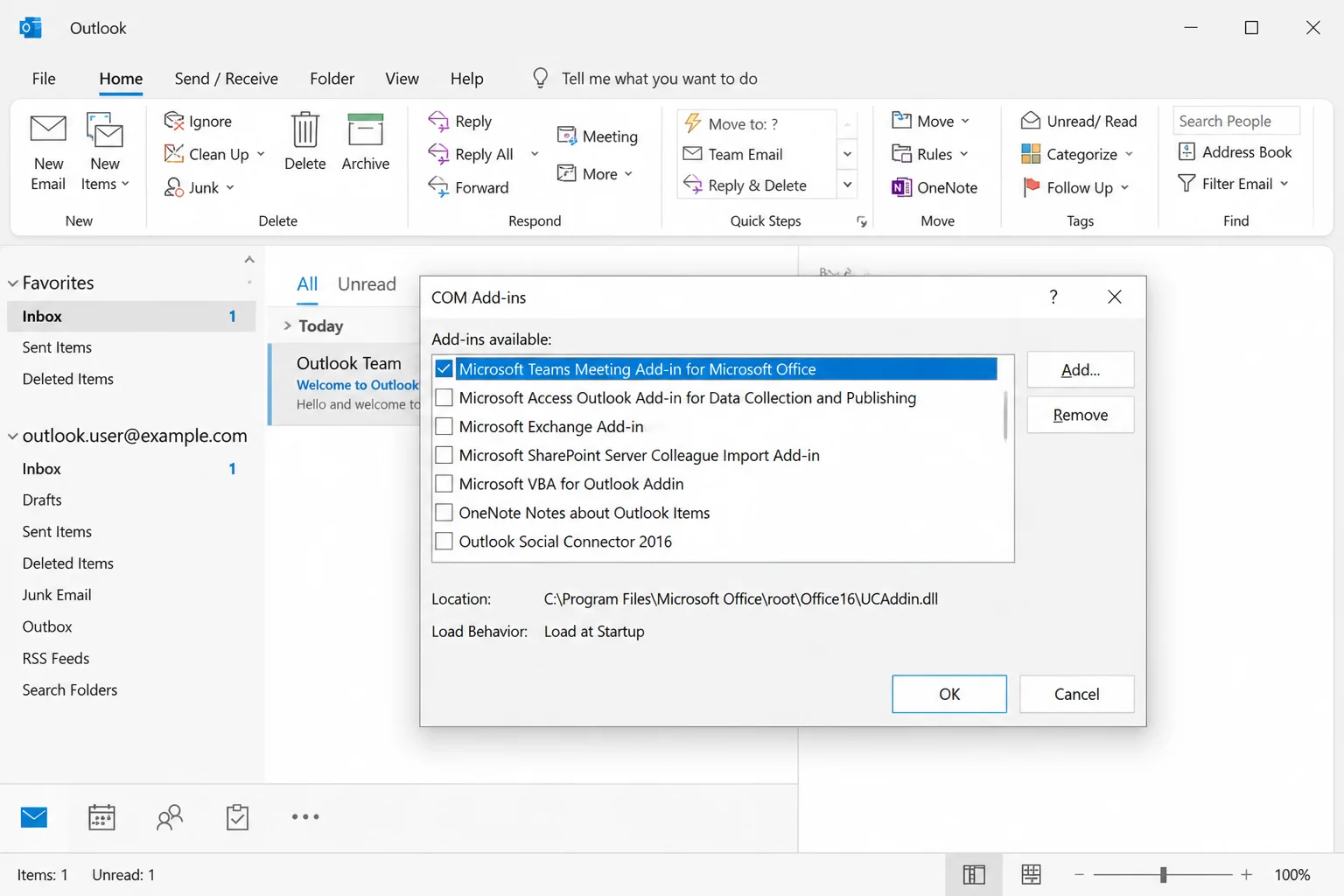
Task: Check OneNote Notes about Outlook Items
Action: point(444,513)
